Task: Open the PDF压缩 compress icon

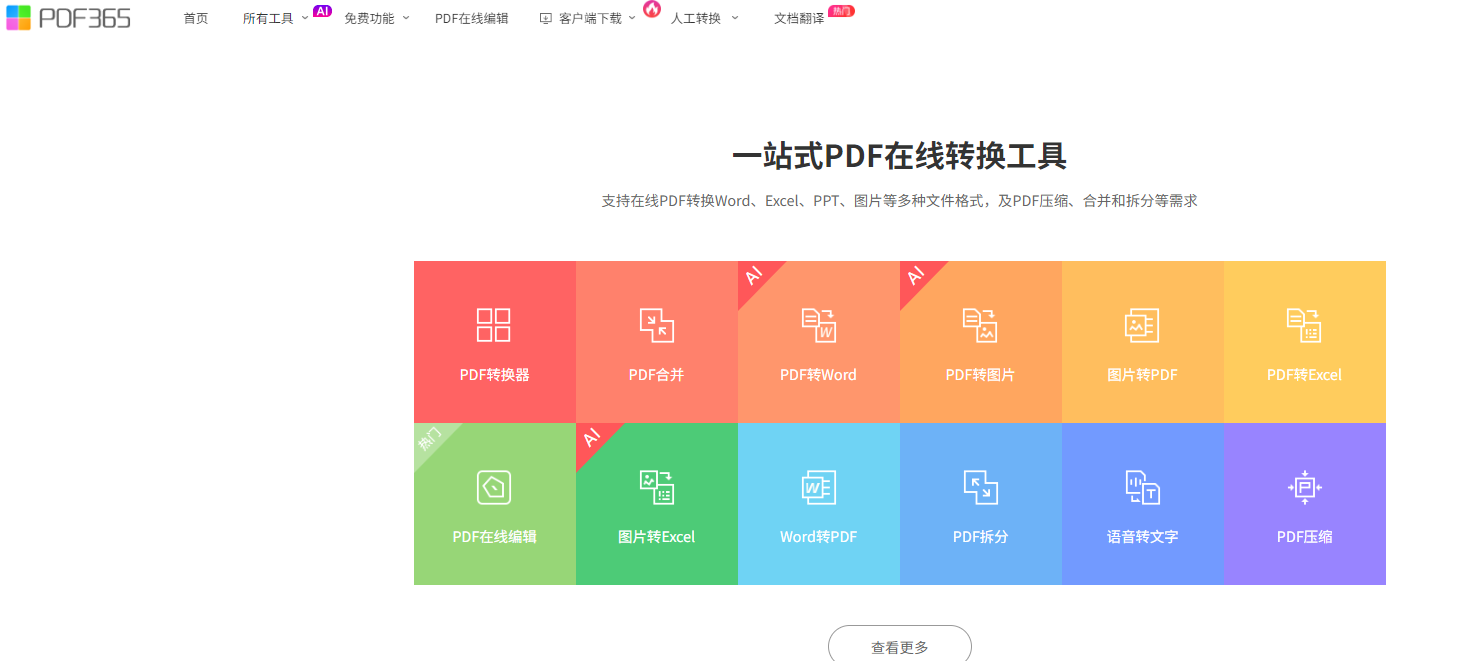Action: 1304,487
